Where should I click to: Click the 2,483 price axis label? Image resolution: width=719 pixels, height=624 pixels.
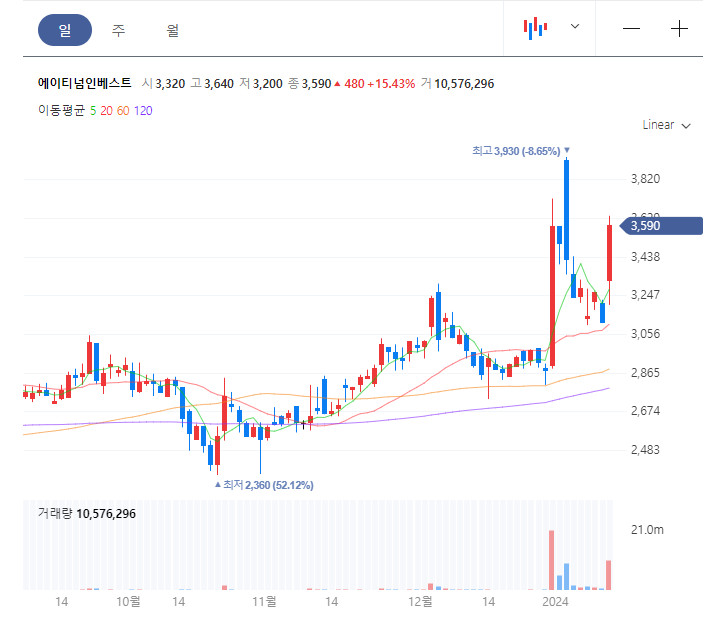(645, 450)
